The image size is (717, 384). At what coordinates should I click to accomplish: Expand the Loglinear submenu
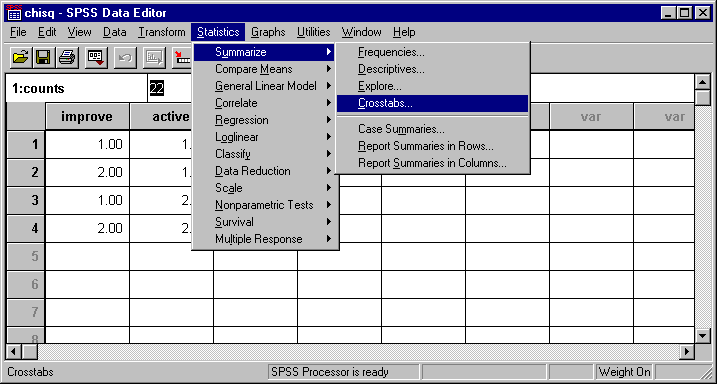pos(264,137)
